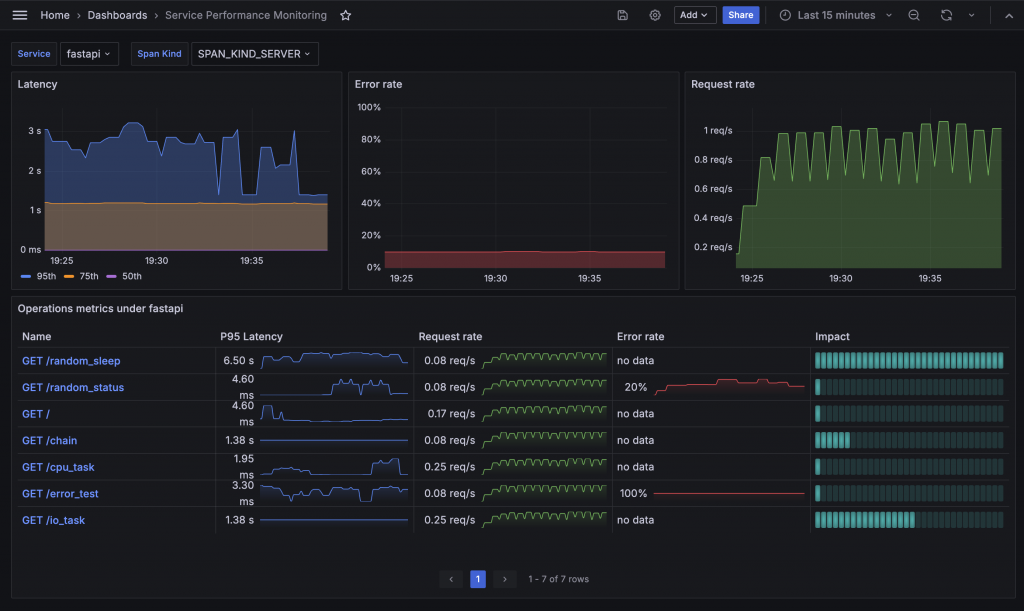Click the 20% error rate value

[635, 387]
